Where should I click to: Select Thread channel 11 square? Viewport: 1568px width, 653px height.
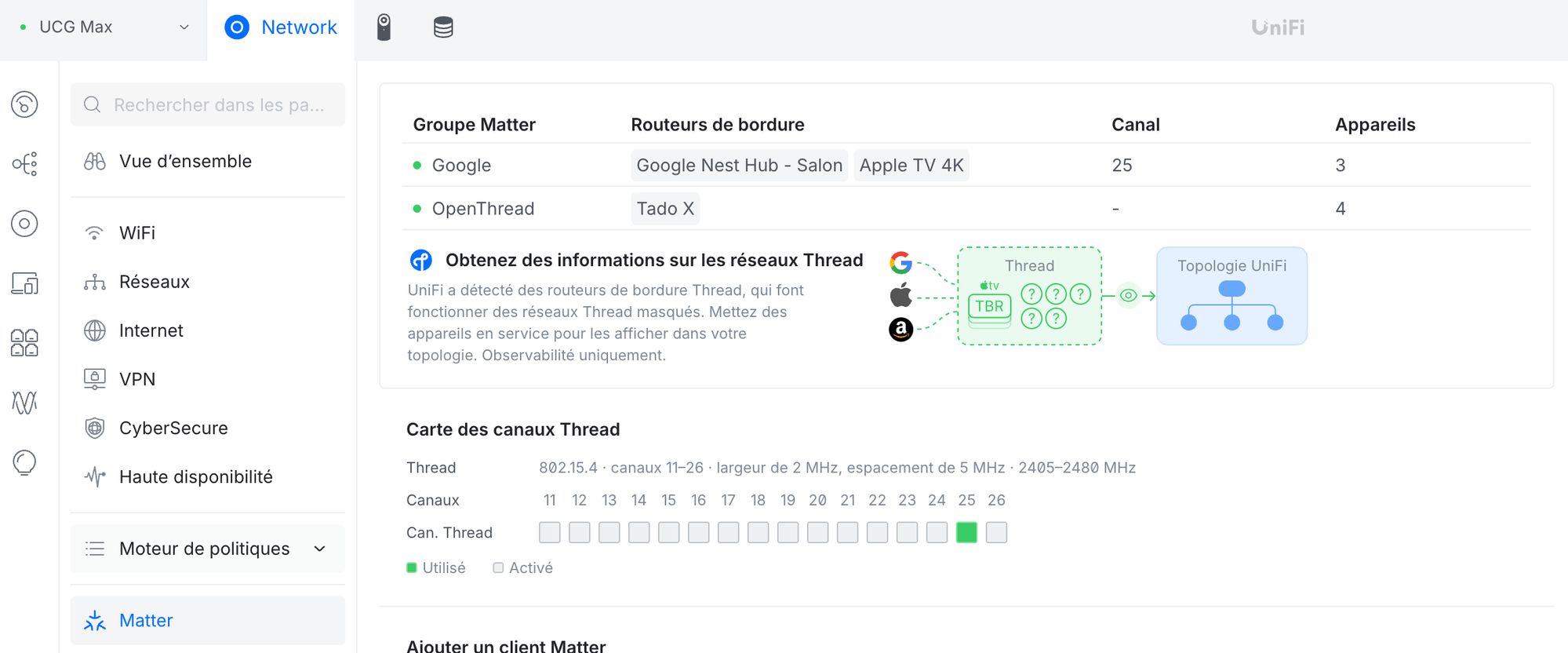pos(549,532)
